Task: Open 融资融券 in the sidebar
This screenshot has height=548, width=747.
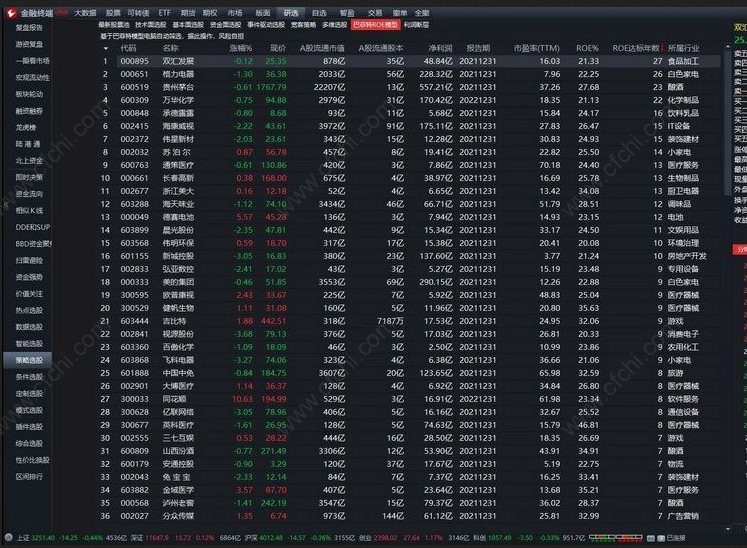Action: pos(29,111)
